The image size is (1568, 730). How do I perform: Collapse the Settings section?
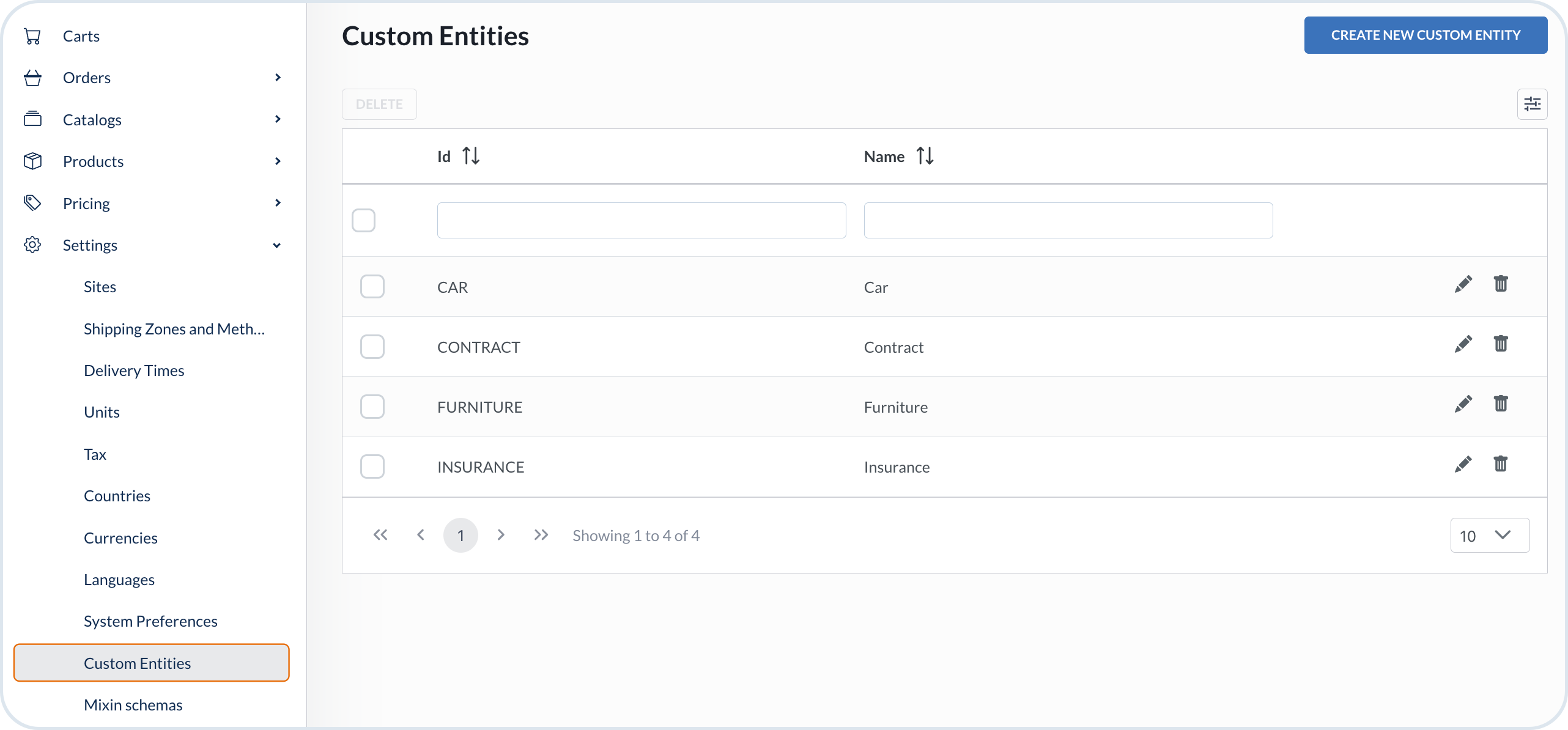(x=276, y=245)
